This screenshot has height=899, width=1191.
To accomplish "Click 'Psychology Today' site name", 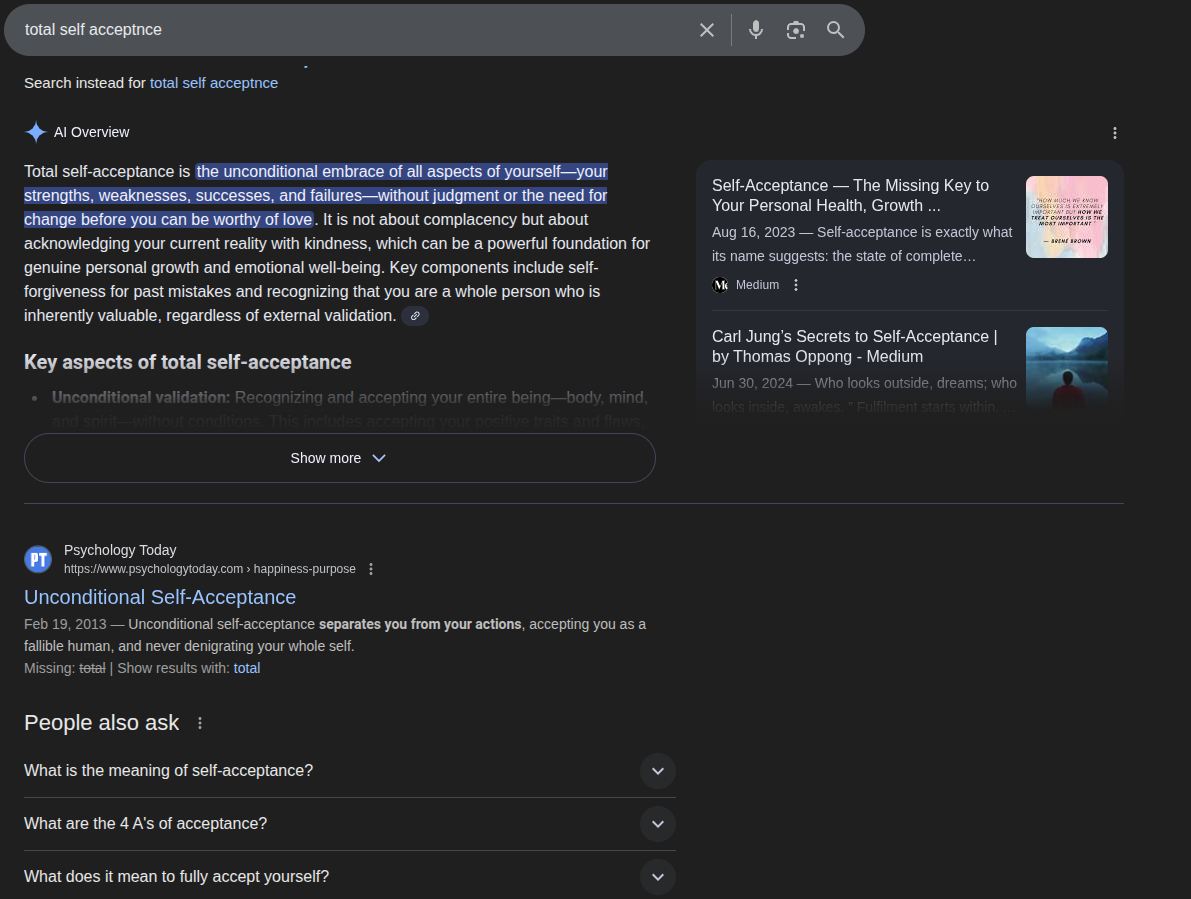I will [120, 550].
